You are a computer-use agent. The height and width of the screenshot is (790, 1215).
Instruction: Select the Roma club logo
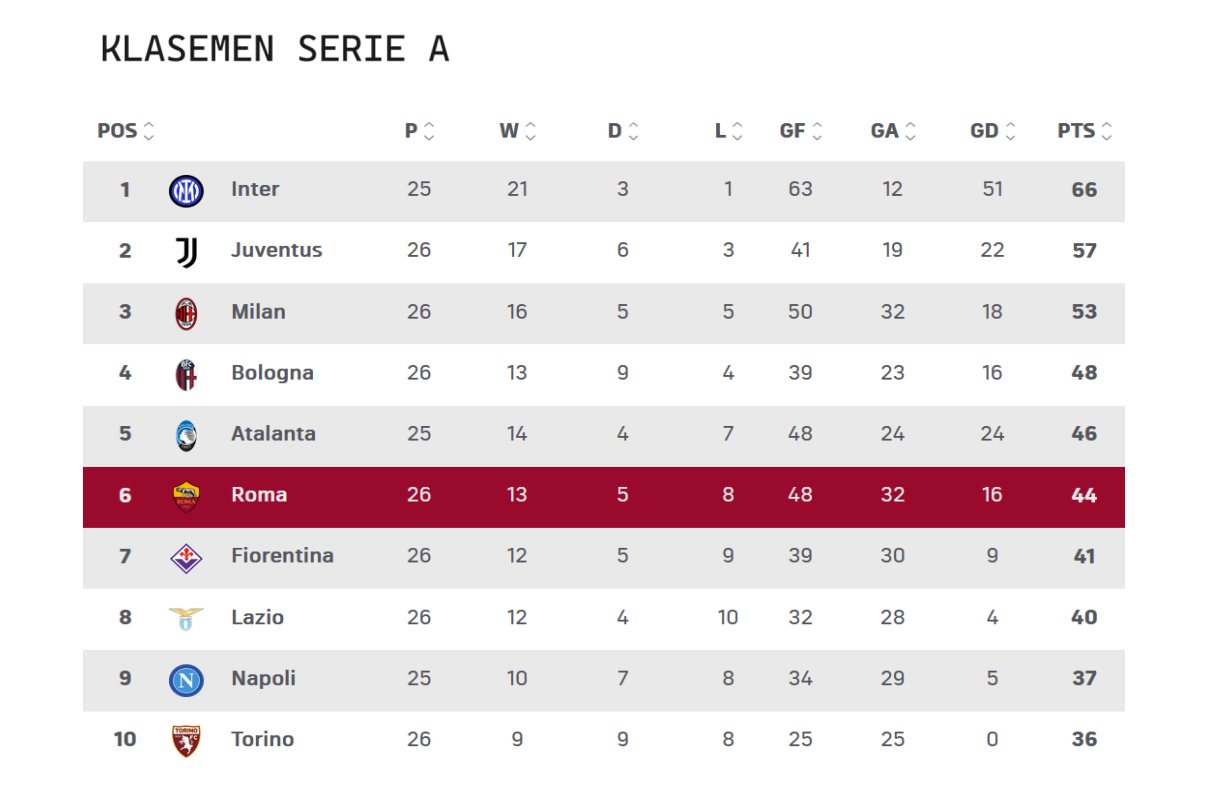[185, 494]
